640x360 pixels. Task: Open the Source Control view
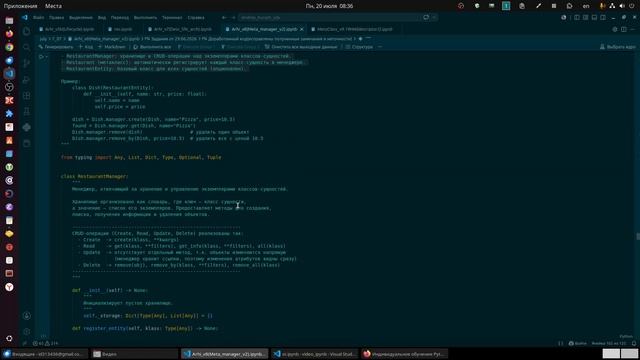click(27, 63)
